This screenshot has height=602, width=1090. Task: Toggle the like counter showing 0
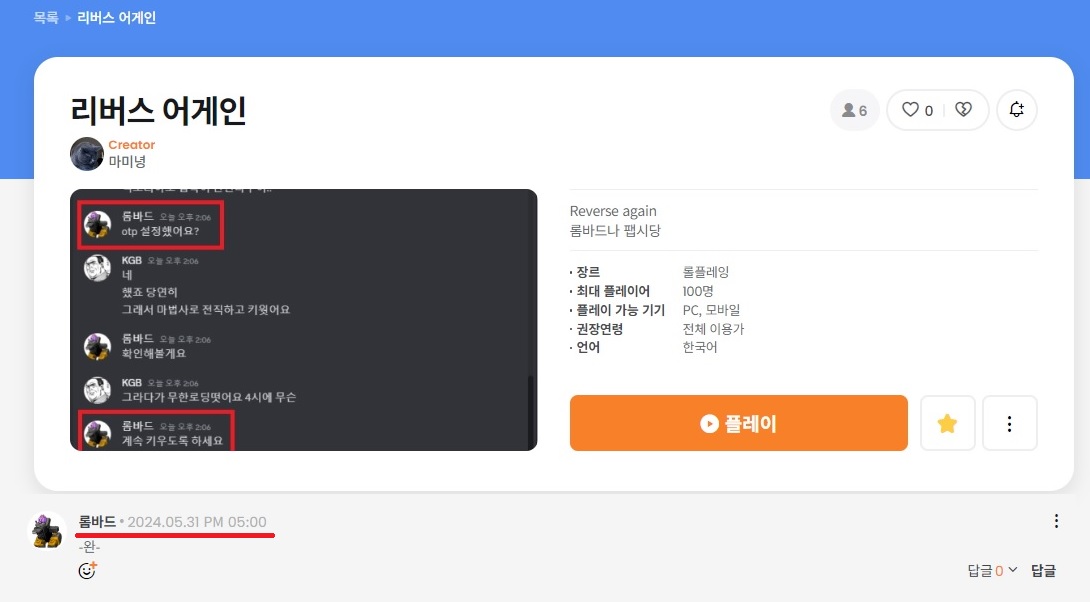tap(928, 110)
